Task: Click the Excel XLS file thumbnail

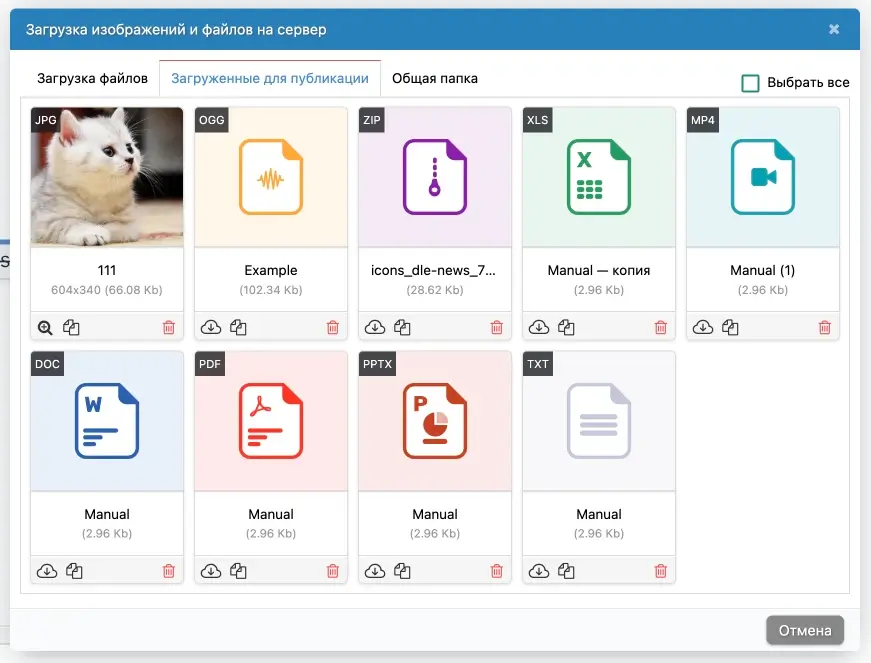Action: 598,177
